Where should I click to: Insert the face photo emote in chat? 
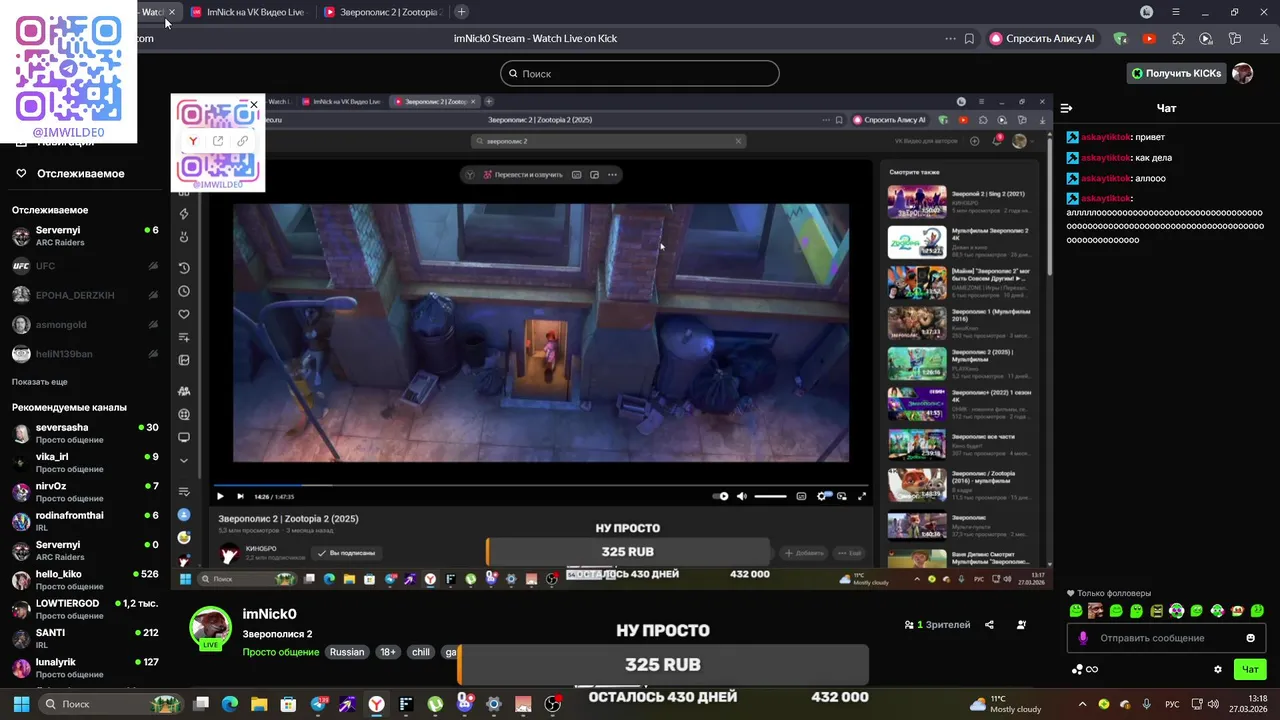click(x=1096, y=611)
